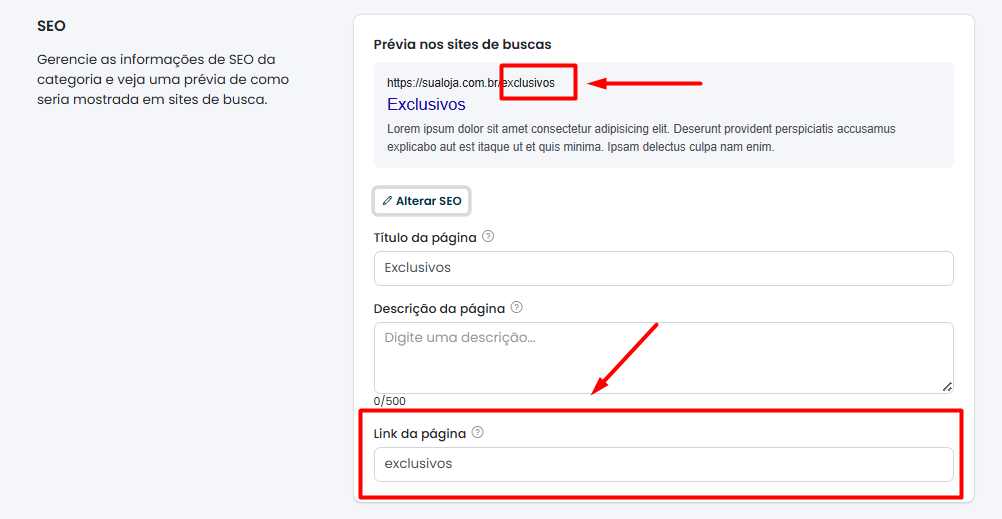Click the exclusivos slug in the preview URL
This screenshot has width=1002, height=519.
tap(529, 83)
